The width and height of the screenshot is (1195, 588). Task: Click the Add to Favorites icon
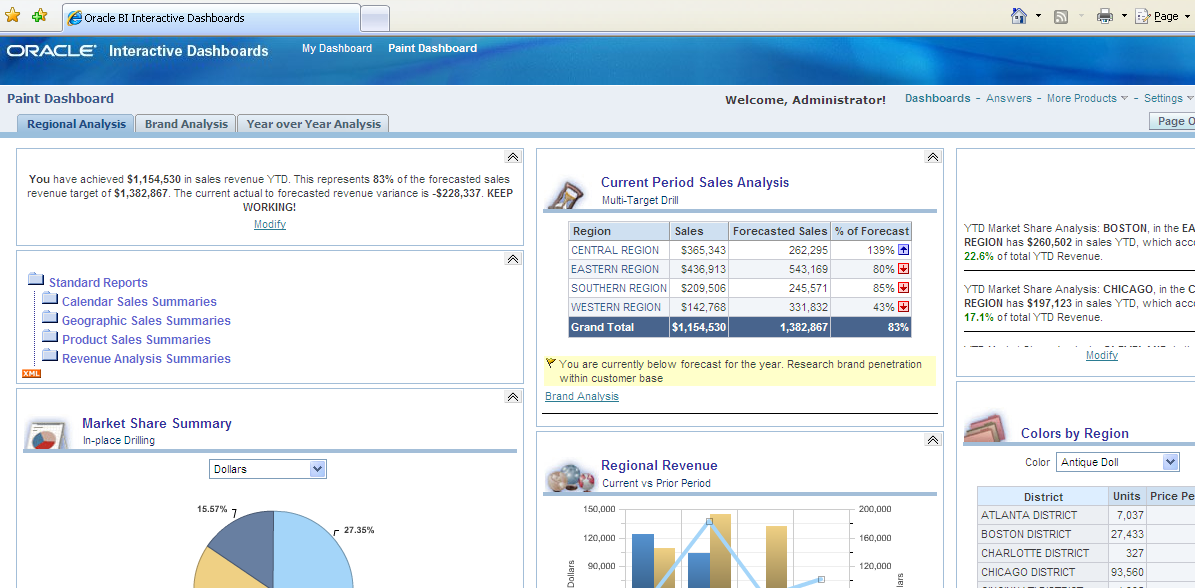click(x=40, y=15)
